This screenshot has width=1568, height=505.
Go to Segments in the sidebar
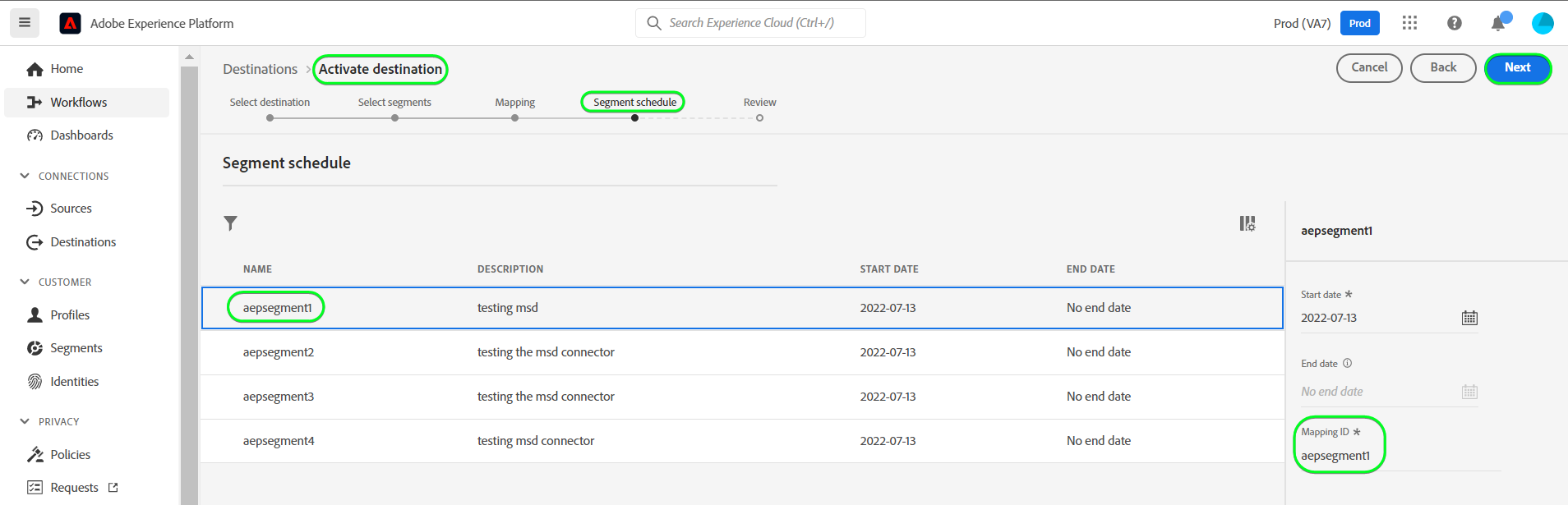tap(76, 348)
